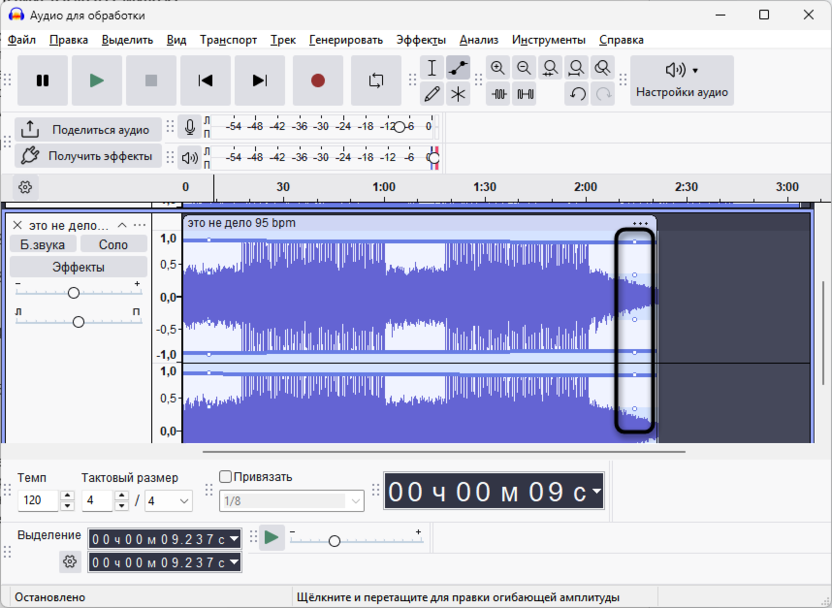Screen dimensions: 832x608
Task: Select the Multi-tool asterisk icon
Action: click(458, 94)
